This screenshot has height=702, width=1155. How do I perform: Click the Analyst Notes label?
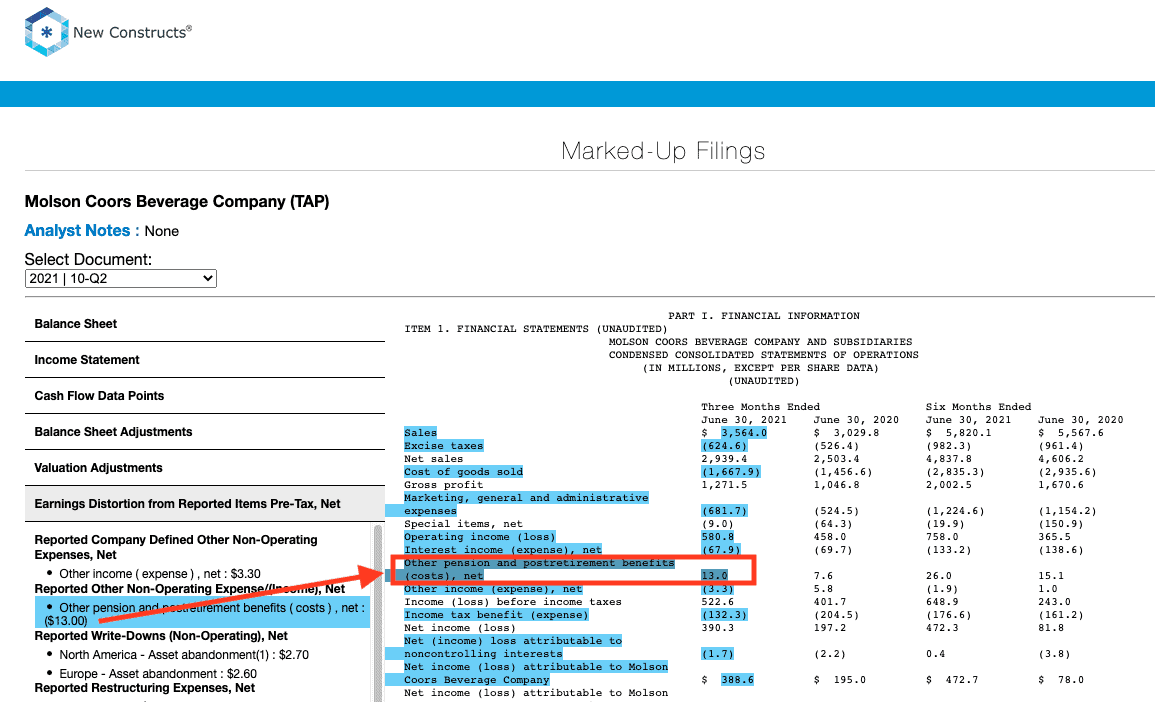point(82,231)
